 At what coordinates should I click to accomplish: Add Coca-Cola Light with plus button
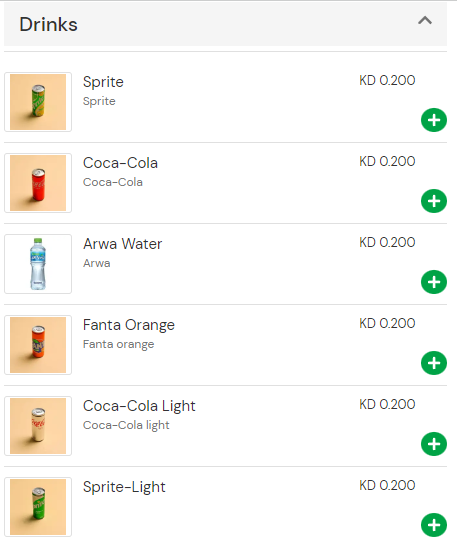tap(434, 444)
